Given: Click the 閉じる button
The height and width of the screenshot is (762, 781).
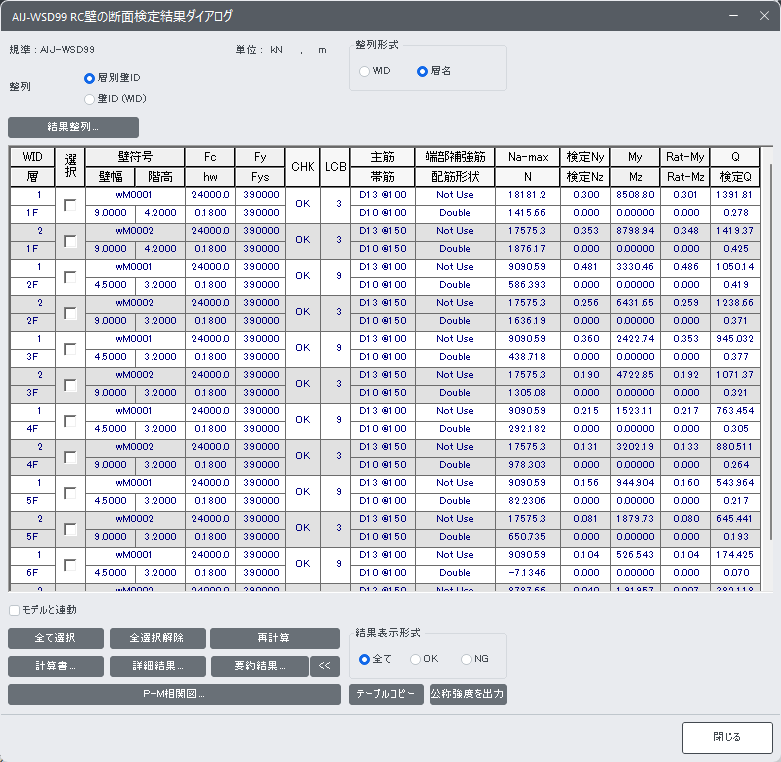Looking at the screenshot, I should pos(727,738).
